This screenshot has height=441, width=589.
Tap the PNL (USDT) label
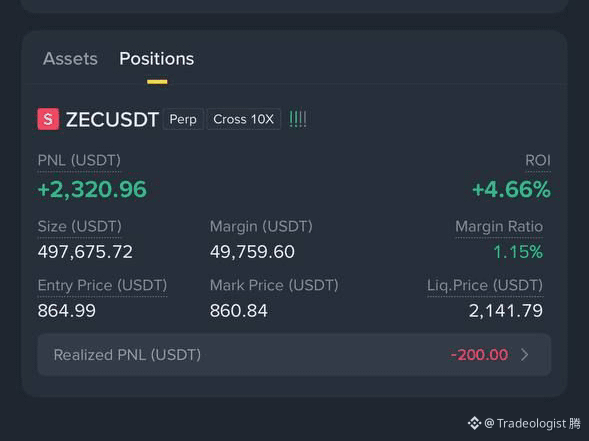click(x=79, y=161)
